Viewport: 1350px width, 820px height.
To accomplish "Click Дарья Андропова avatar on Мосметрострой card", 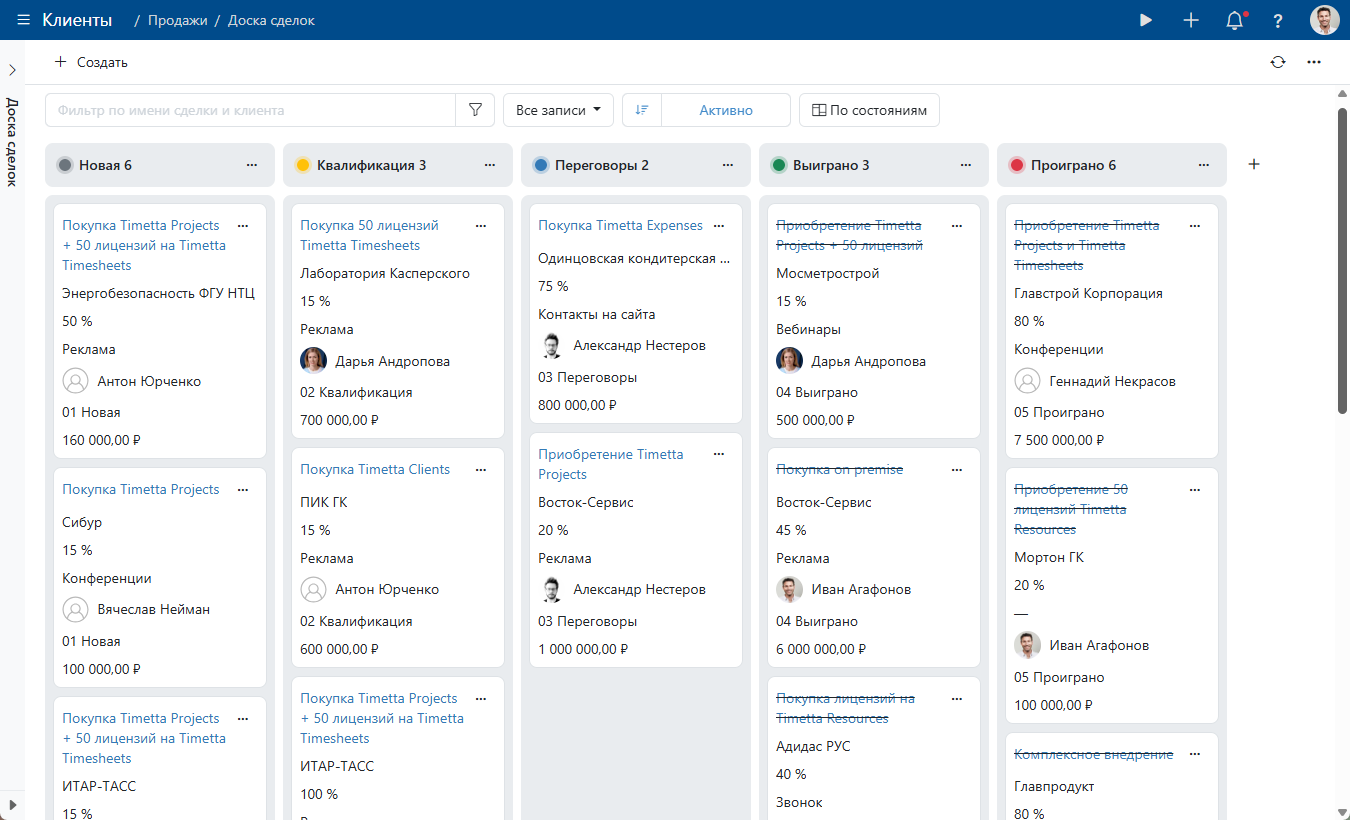I will (x=789, y=361).
